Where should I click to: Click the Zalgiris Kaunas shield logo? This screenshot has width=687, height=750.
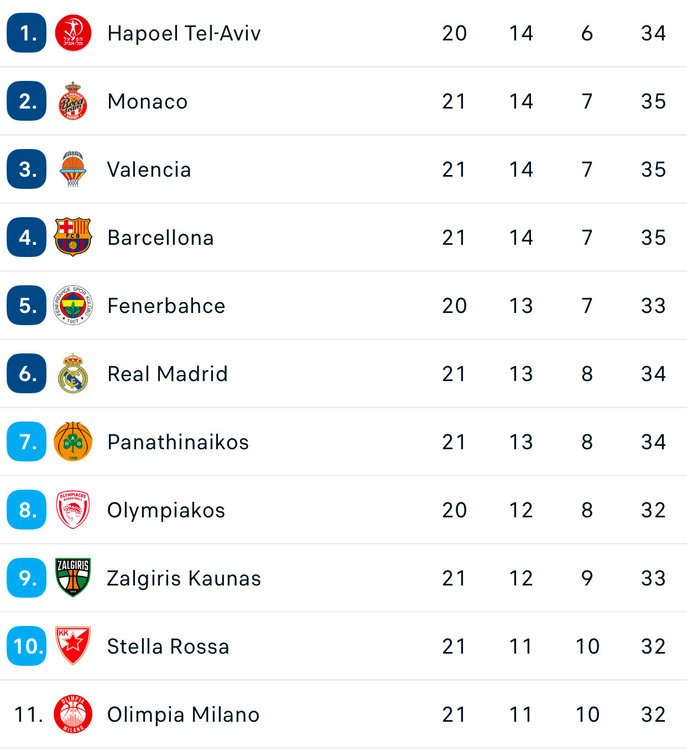pos(73,577)
